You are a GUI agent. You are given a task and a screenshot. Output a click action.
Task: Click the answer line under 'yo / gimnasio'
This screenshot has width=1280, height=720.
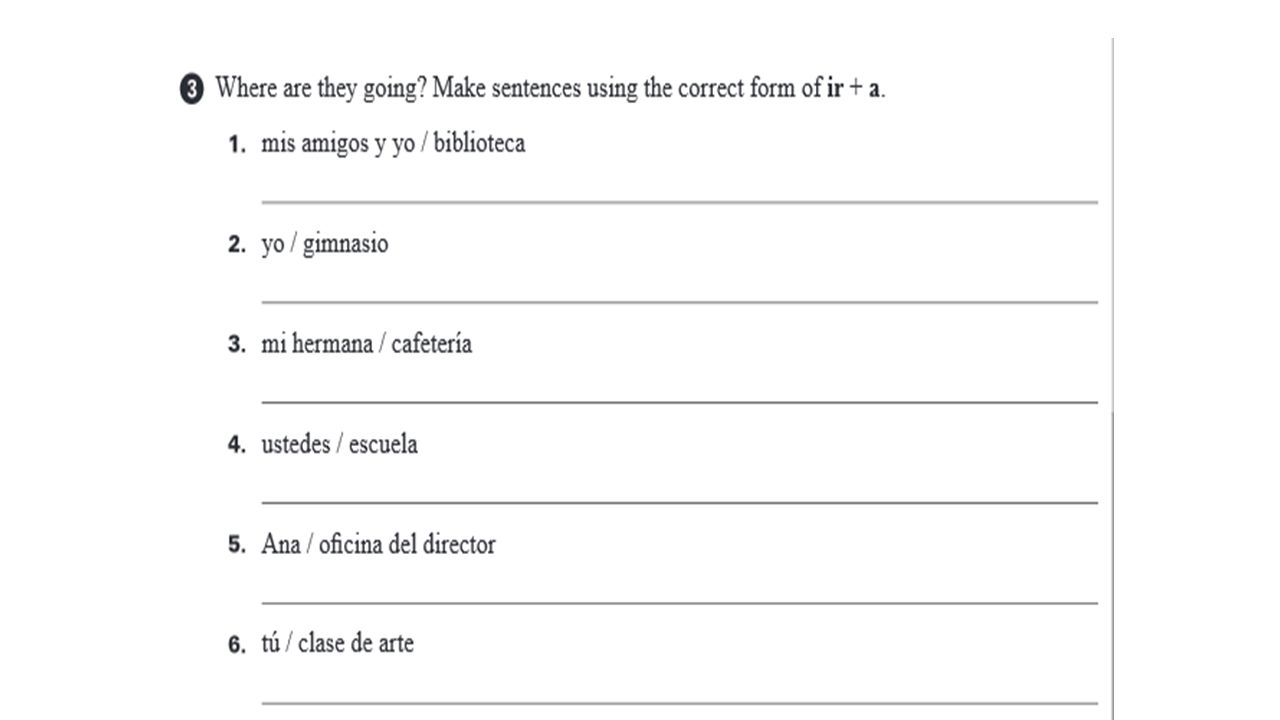point(679,302)
